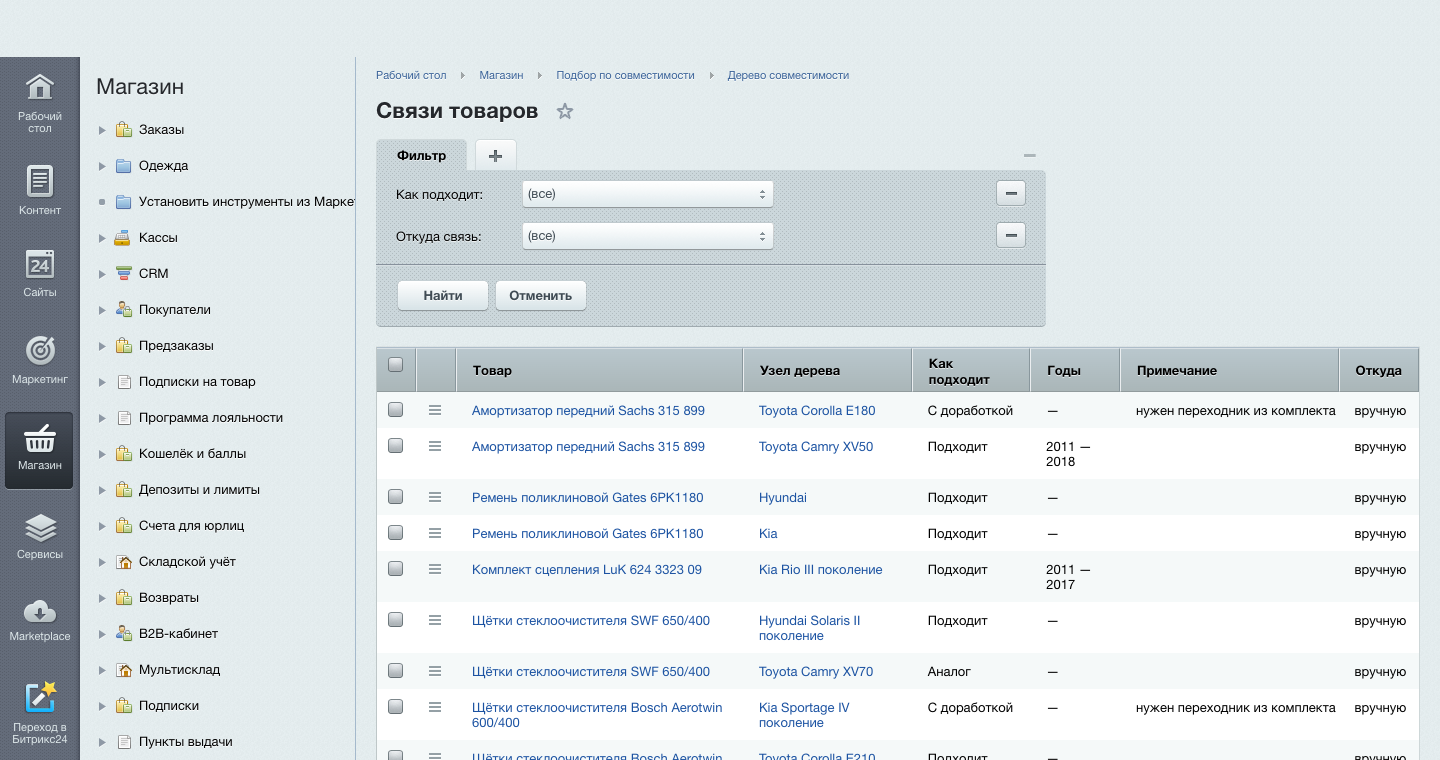This screenshot has height=760, width=1440.
Task: Expand the Одежда tree node
Action: [102, 166]
